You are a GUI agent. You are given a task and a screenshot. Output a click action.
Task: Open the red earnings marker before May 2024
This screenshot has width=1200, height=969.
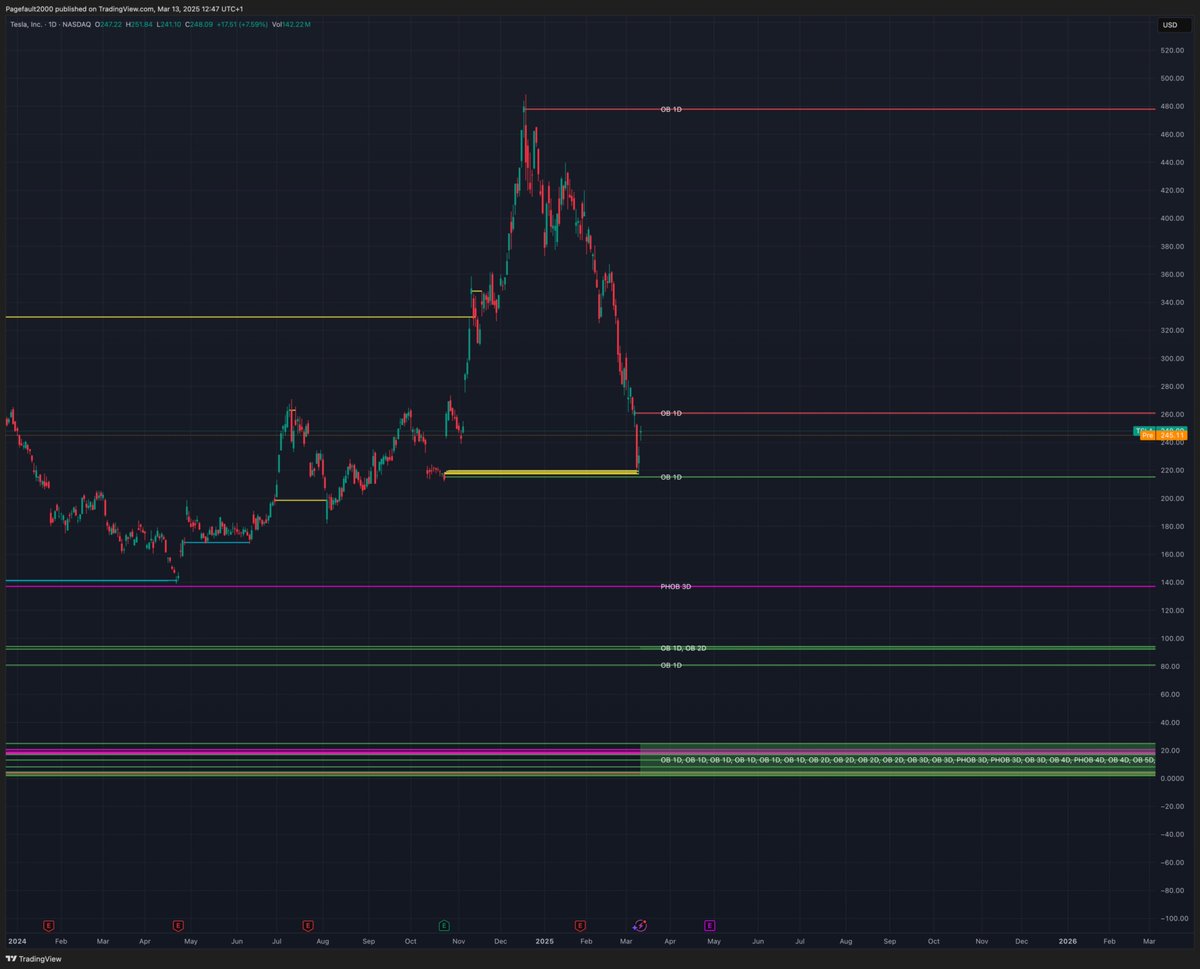(x=178, y=925)
